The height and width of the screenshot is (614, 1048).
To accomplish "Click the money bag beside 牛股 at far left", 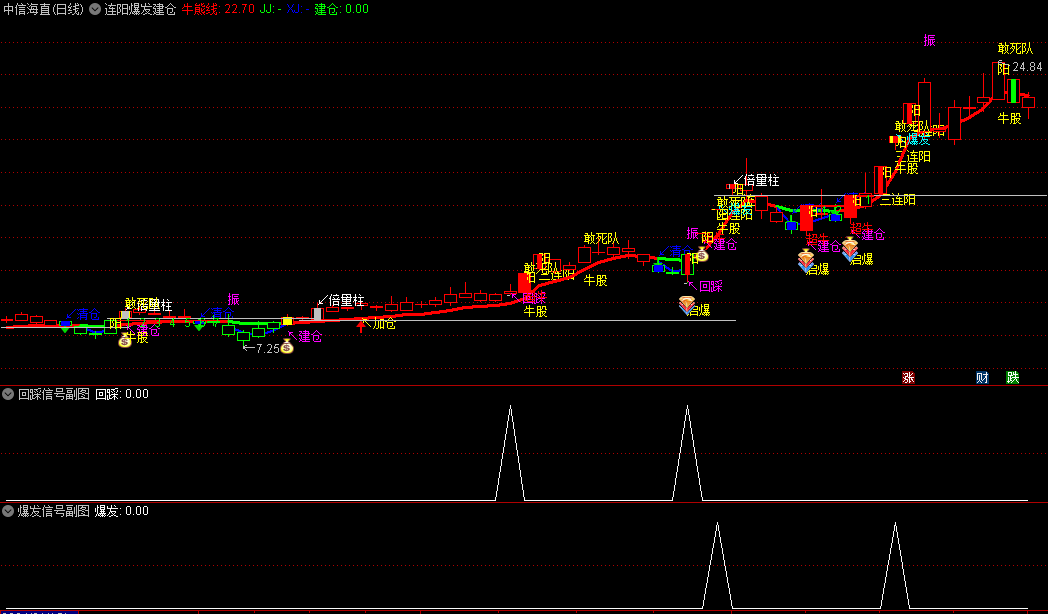I will [x=125, y=341].
